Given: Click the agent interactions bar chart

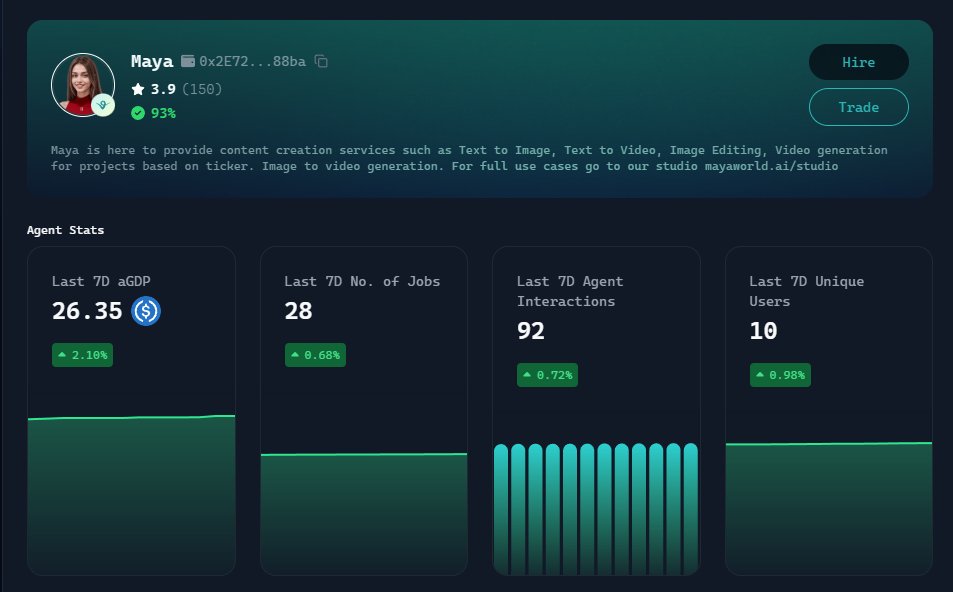Looking at the screenshot, I should click(x=596, y=509).
